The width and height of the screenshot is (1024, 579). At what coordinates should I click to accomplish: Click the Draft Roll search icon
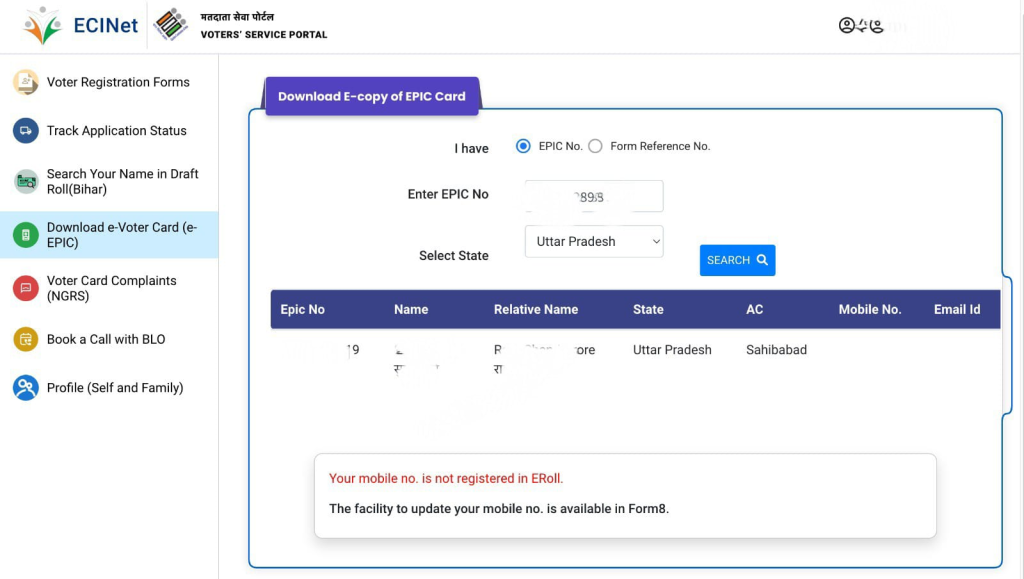[x=25, y=181]
